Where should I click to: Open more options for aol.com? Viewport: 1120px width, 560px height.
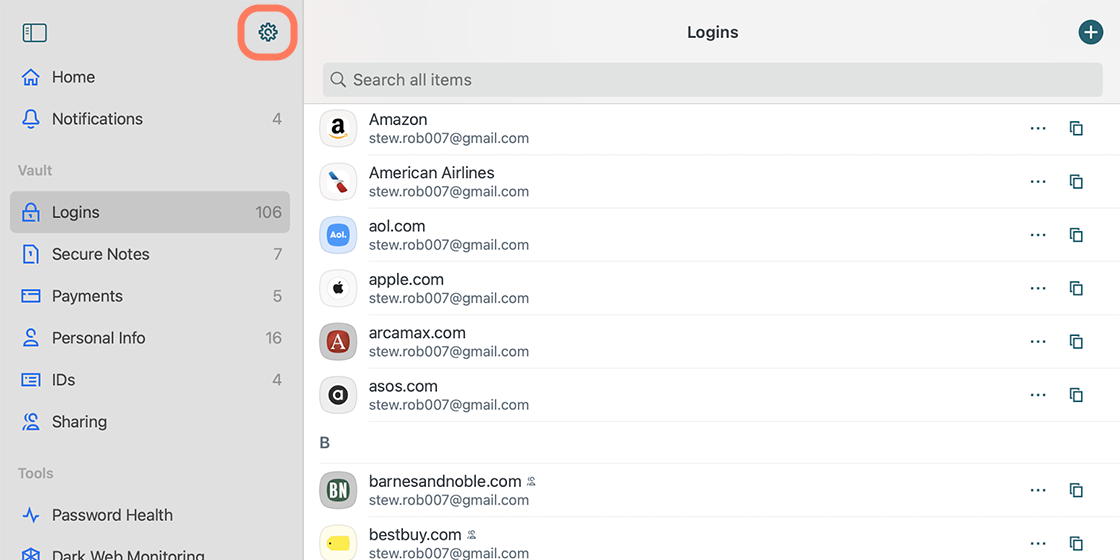point(1038,235)
